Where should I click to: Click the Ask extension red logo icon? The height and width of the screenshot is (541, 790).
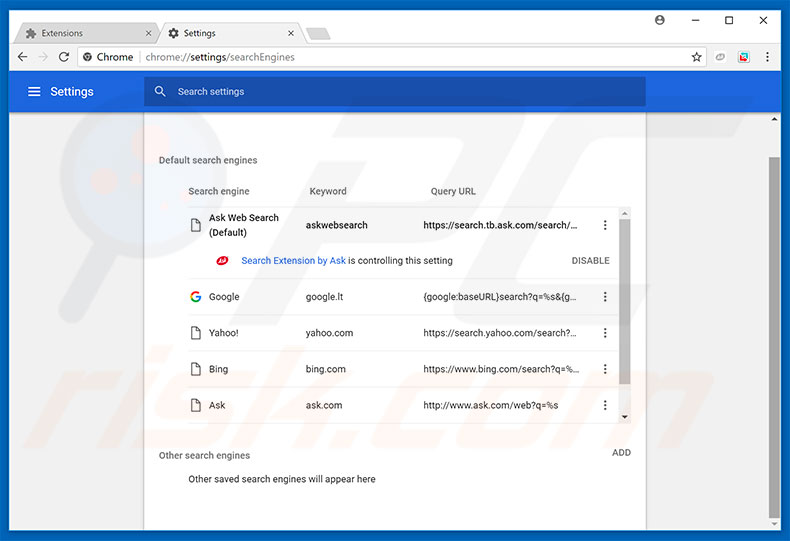click(x=222, y=260)
